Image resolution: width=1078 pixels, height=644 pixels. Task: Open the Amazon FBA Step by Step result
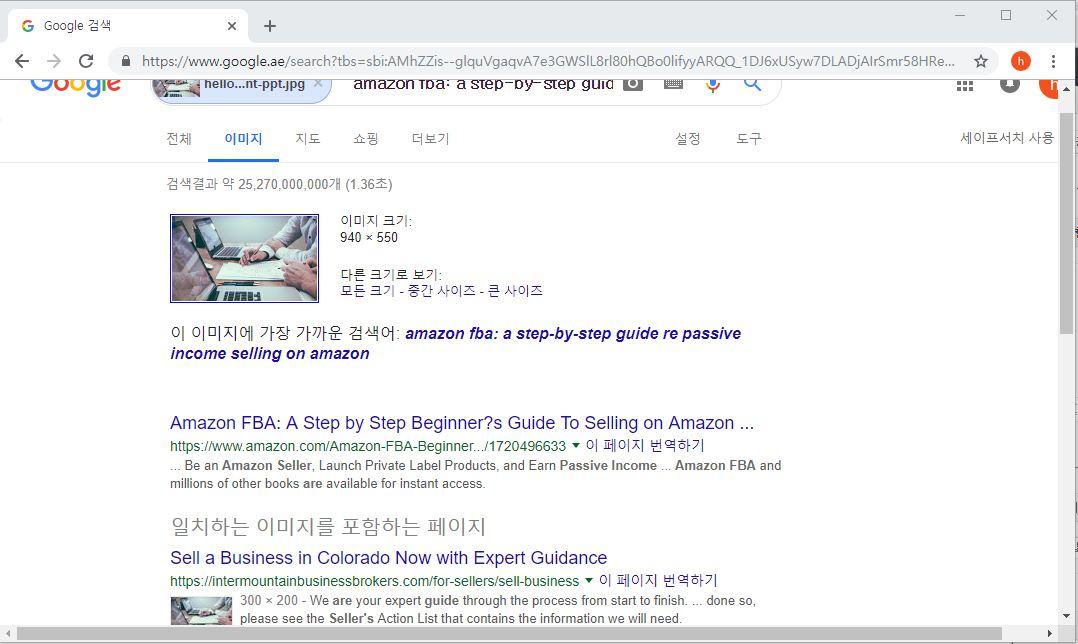[x=462, y=423]
